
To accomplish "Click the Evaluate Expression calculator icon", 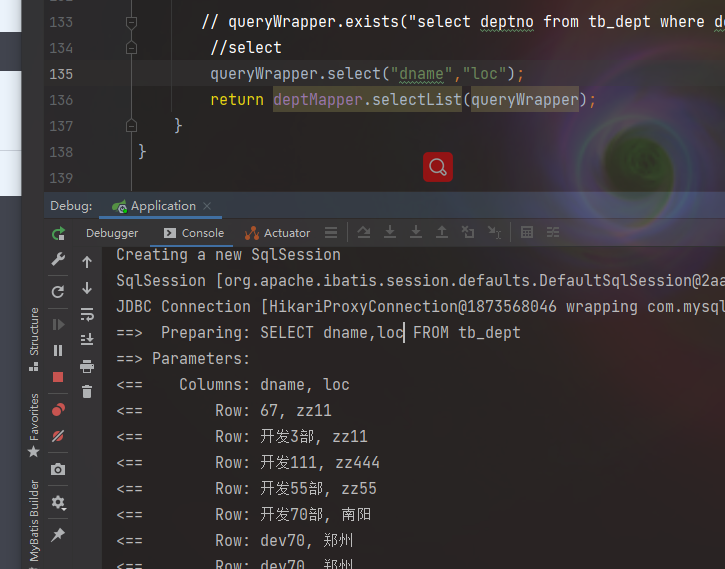I will click(x=527, y=232).
